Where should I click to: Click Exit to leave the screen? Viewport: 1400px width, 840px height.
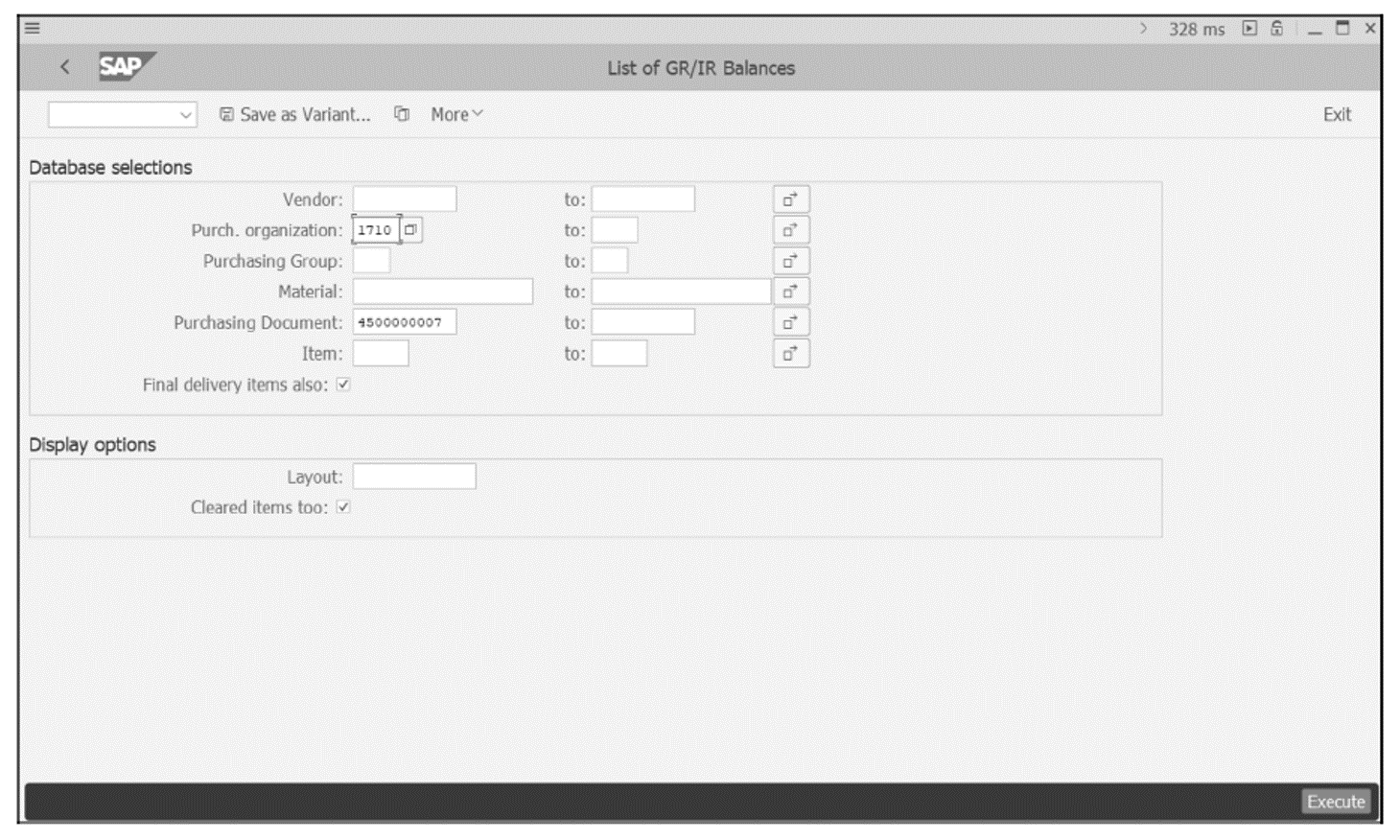[x=1340, y=114]
